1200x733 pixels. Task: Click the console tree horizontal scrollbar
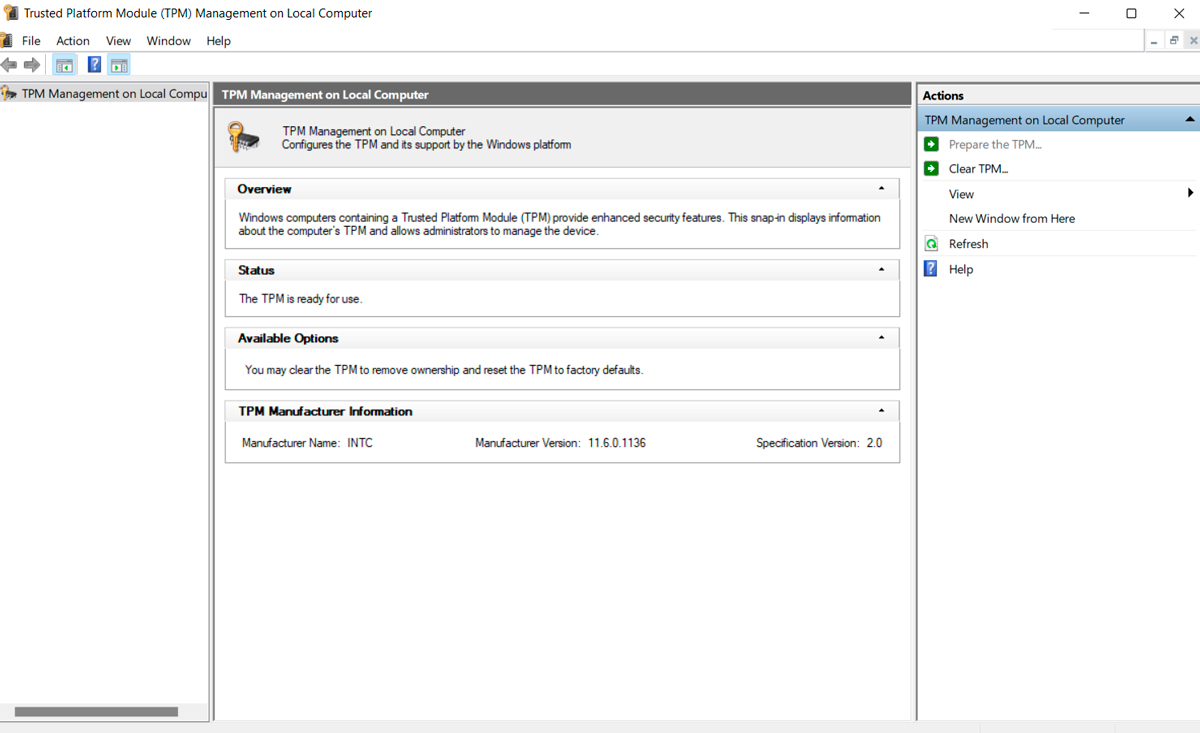(x=97, y=712)
